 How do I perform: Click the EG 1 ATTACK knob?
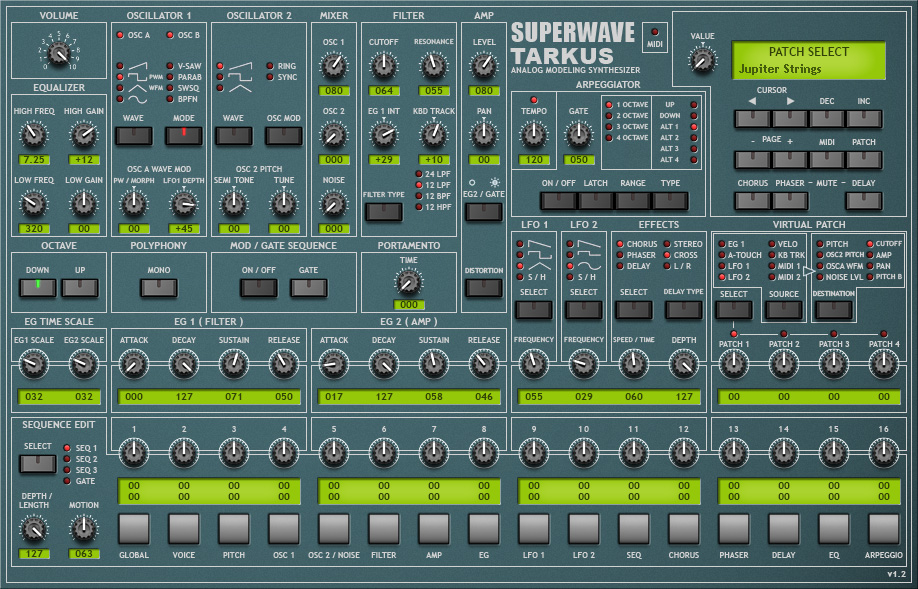point(134,364)
